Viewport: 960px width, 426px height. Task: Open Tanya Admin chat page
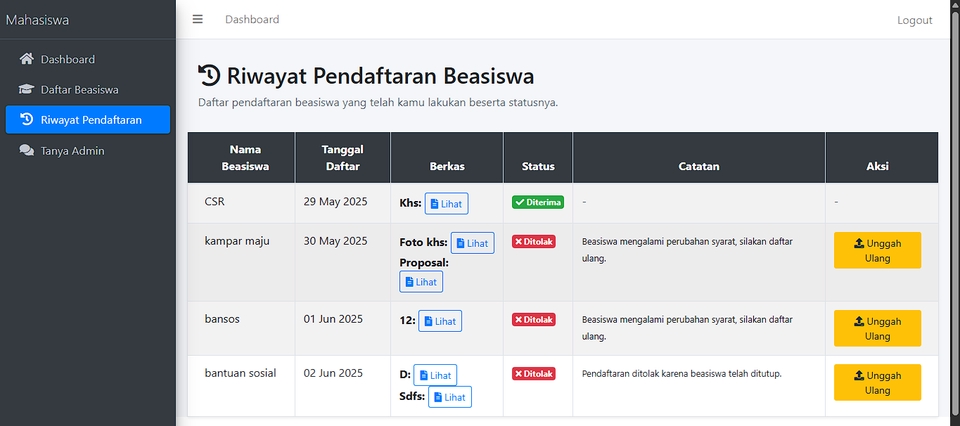click(72, 151)
